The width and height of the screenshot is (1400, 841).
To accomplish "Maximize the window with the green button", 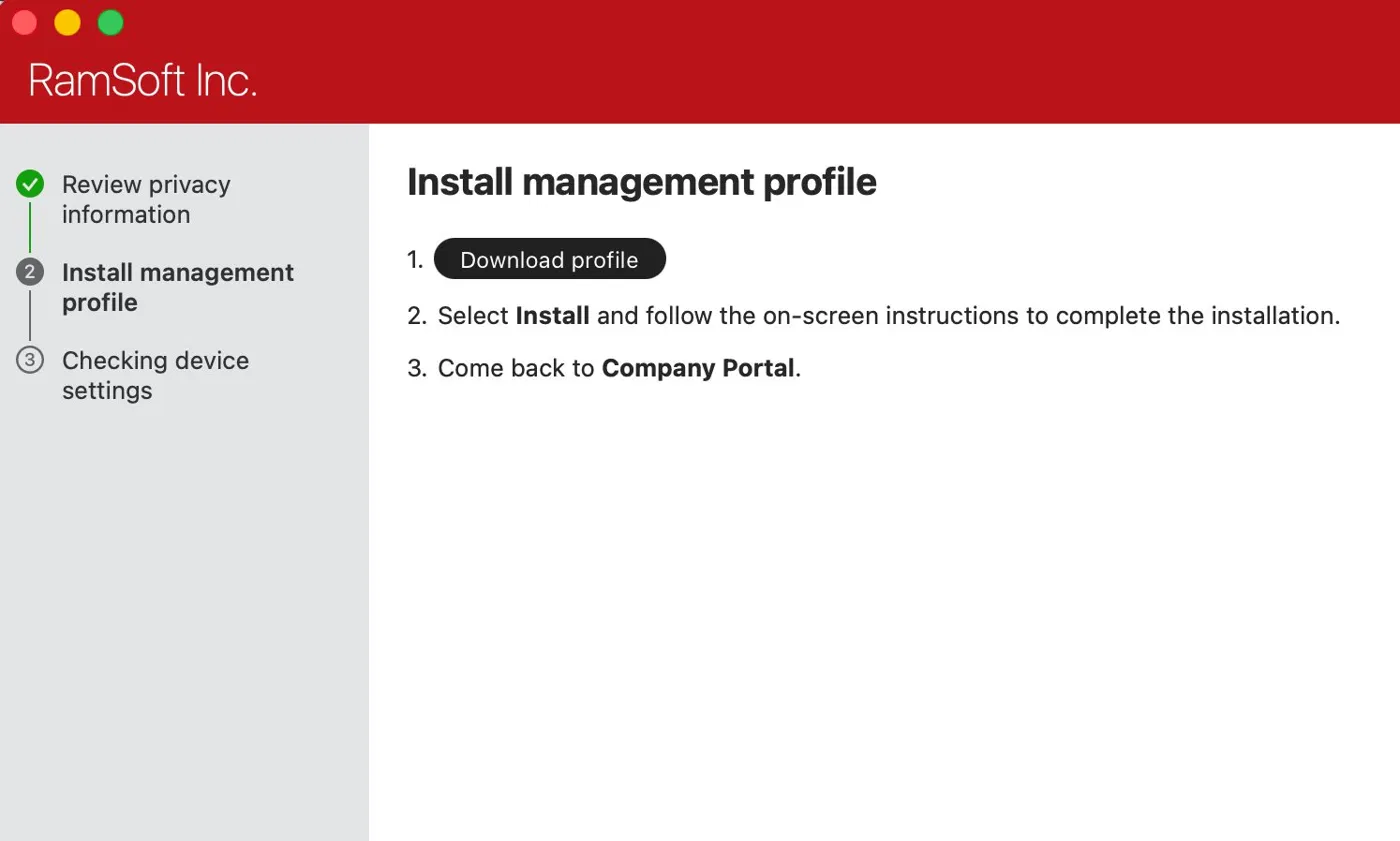I will tap(111, 22).
